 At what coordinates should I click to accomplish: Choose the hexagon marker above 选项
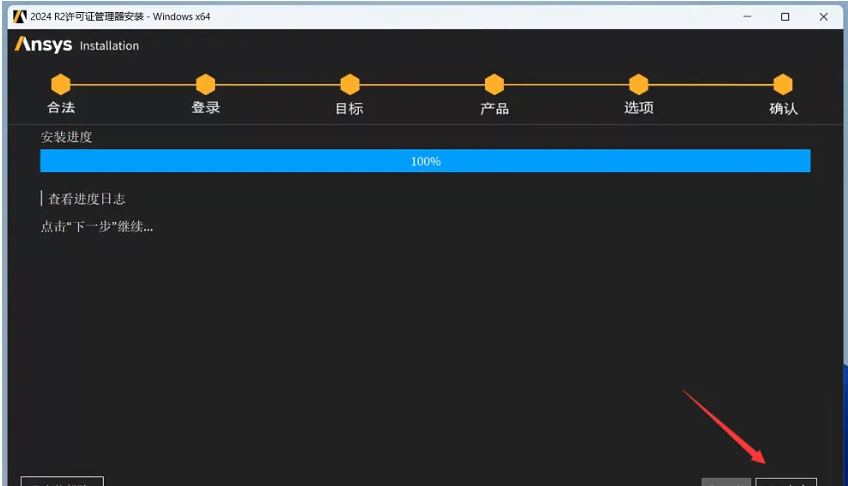(x=638, y=84)
